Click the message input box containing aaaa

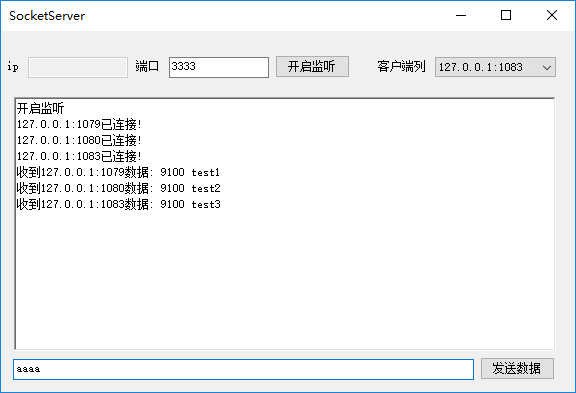tap(244, 369)
